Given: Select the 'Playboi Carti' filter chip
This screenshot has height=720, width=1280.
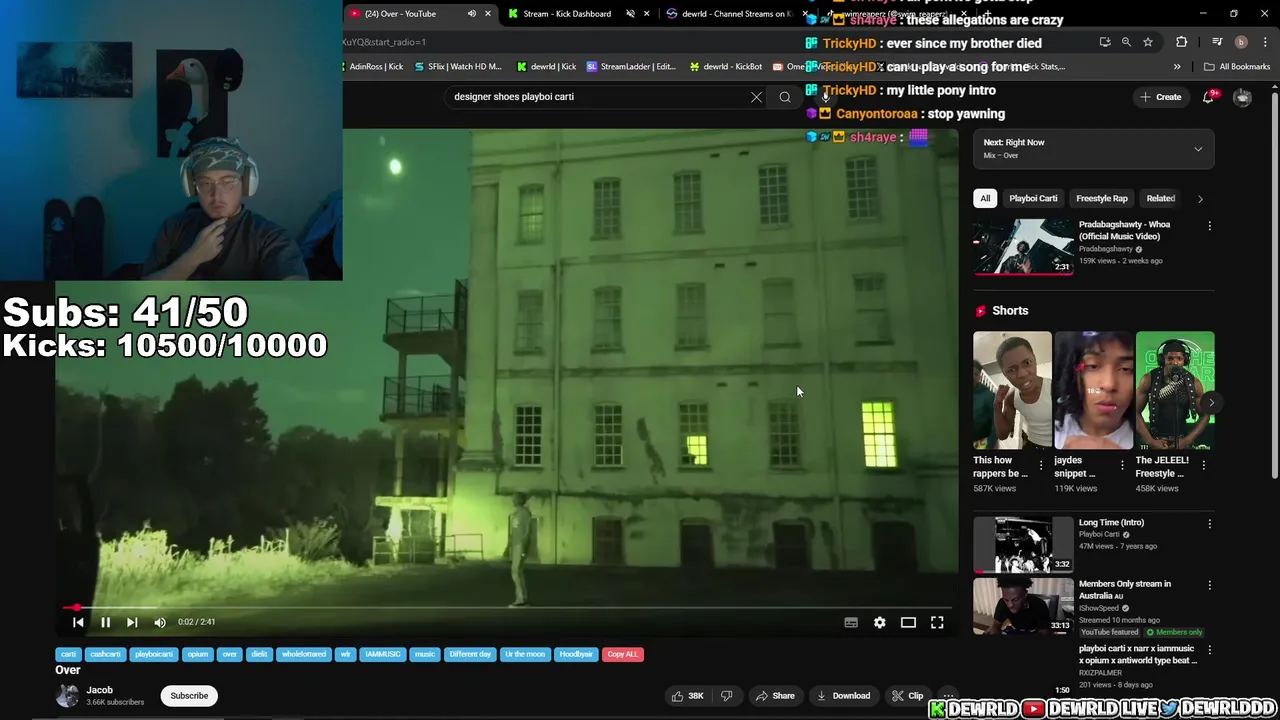Looking at the screenshot, I should (x=1033, y=198).
